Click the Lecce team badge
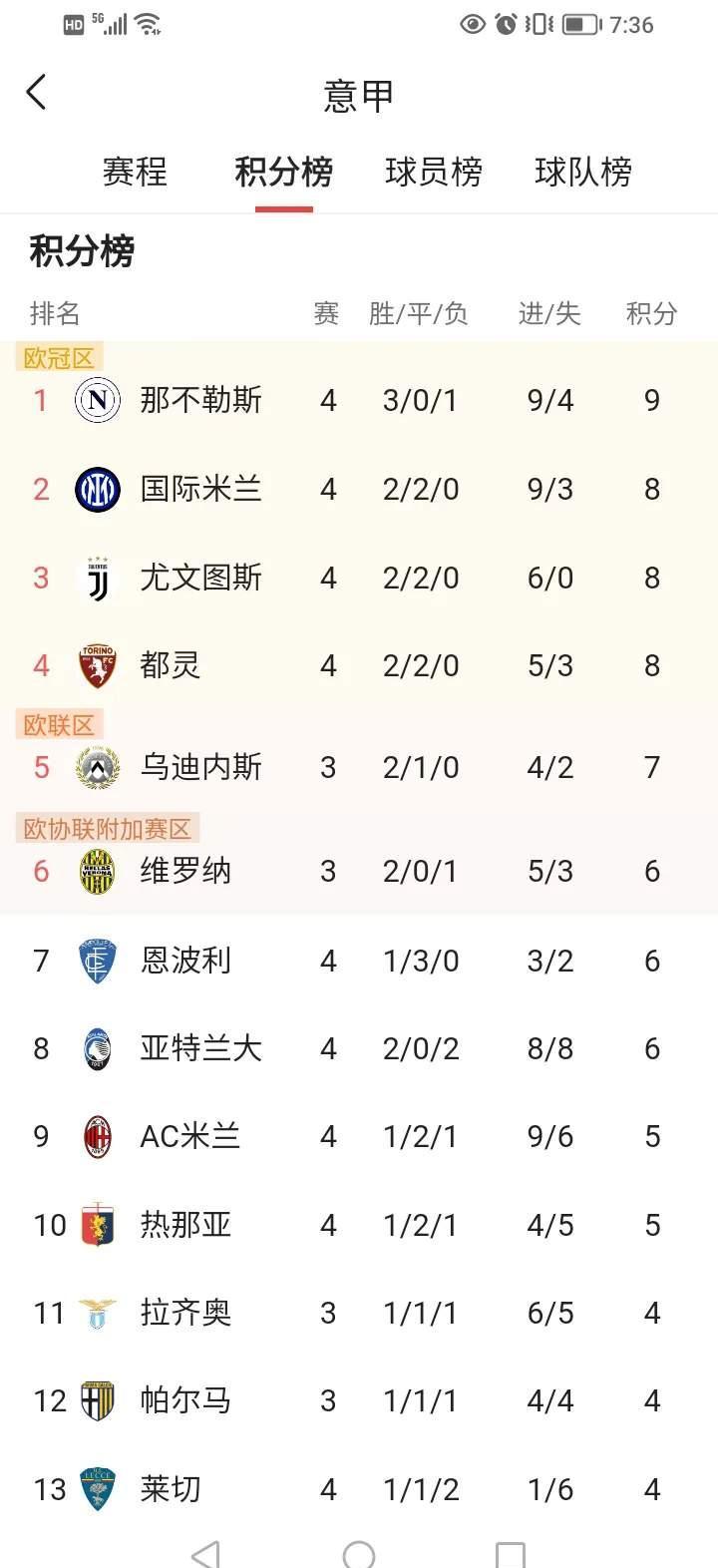The image size is (718, 1568). point(97,1488)
